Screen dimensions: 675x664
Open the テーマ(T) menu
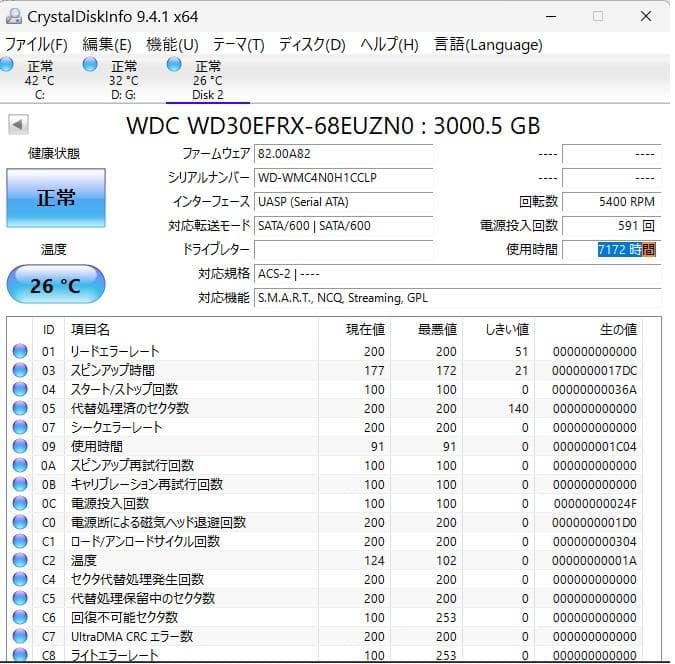click(238, 44)
